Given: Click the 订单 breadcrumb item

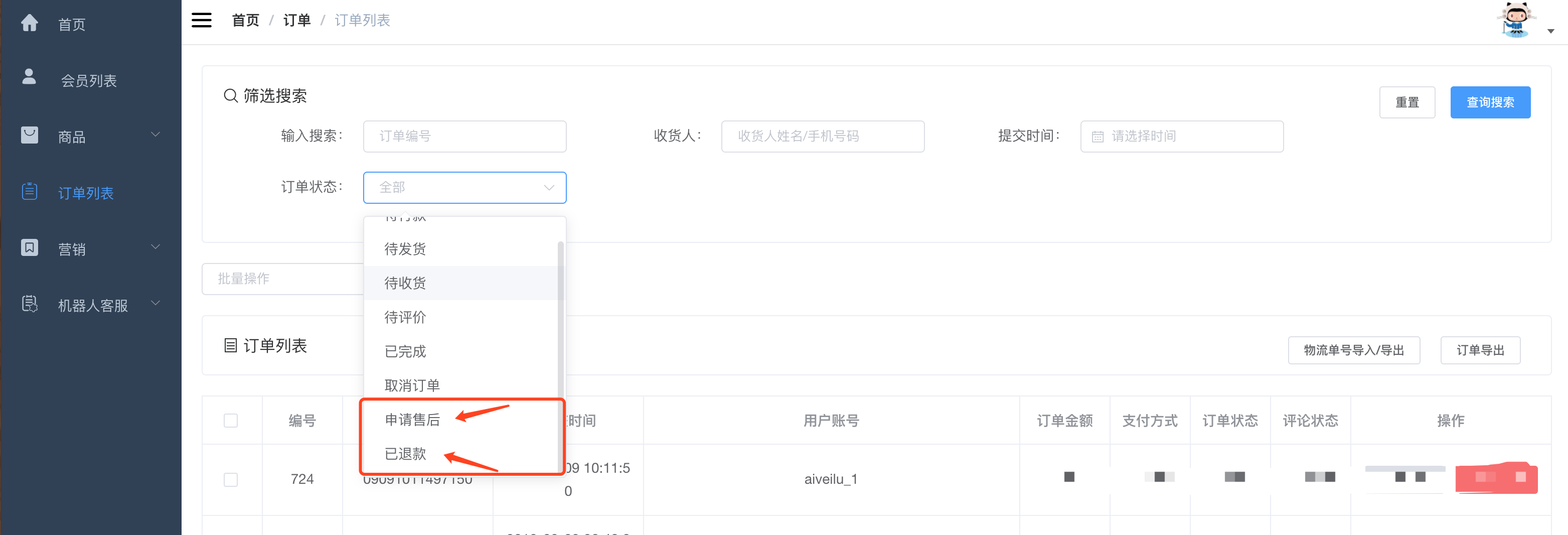Looking at the screenshot, I should (297, 20).
